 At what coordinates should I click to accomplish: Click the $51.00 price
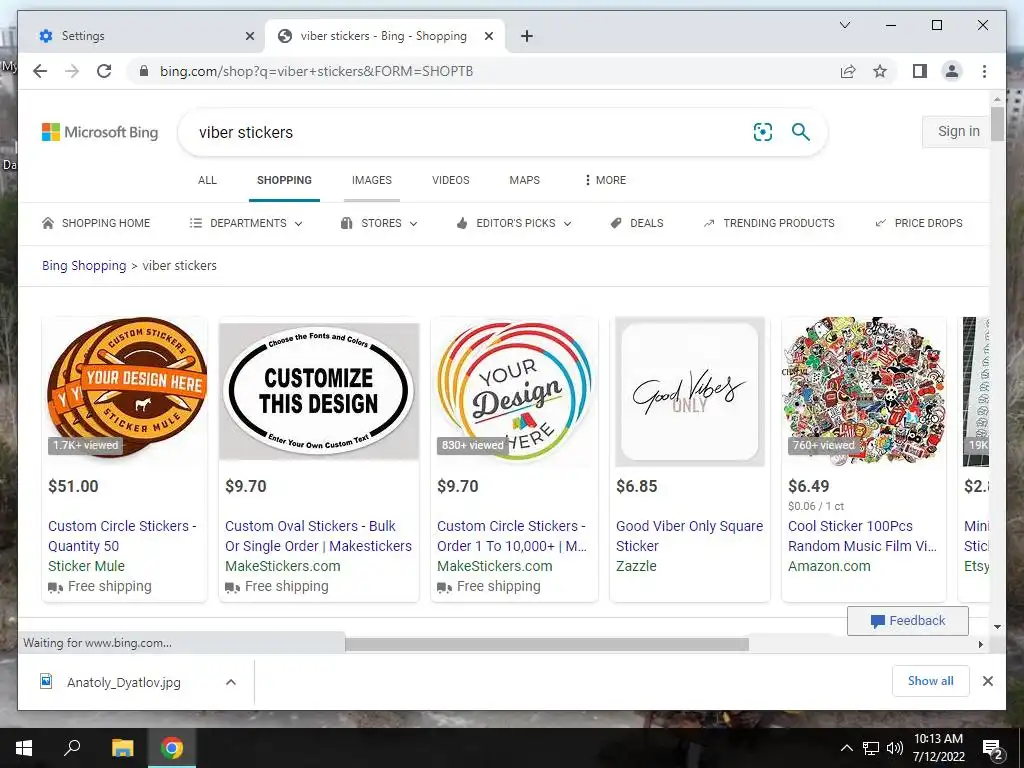[x=73, y=487]
